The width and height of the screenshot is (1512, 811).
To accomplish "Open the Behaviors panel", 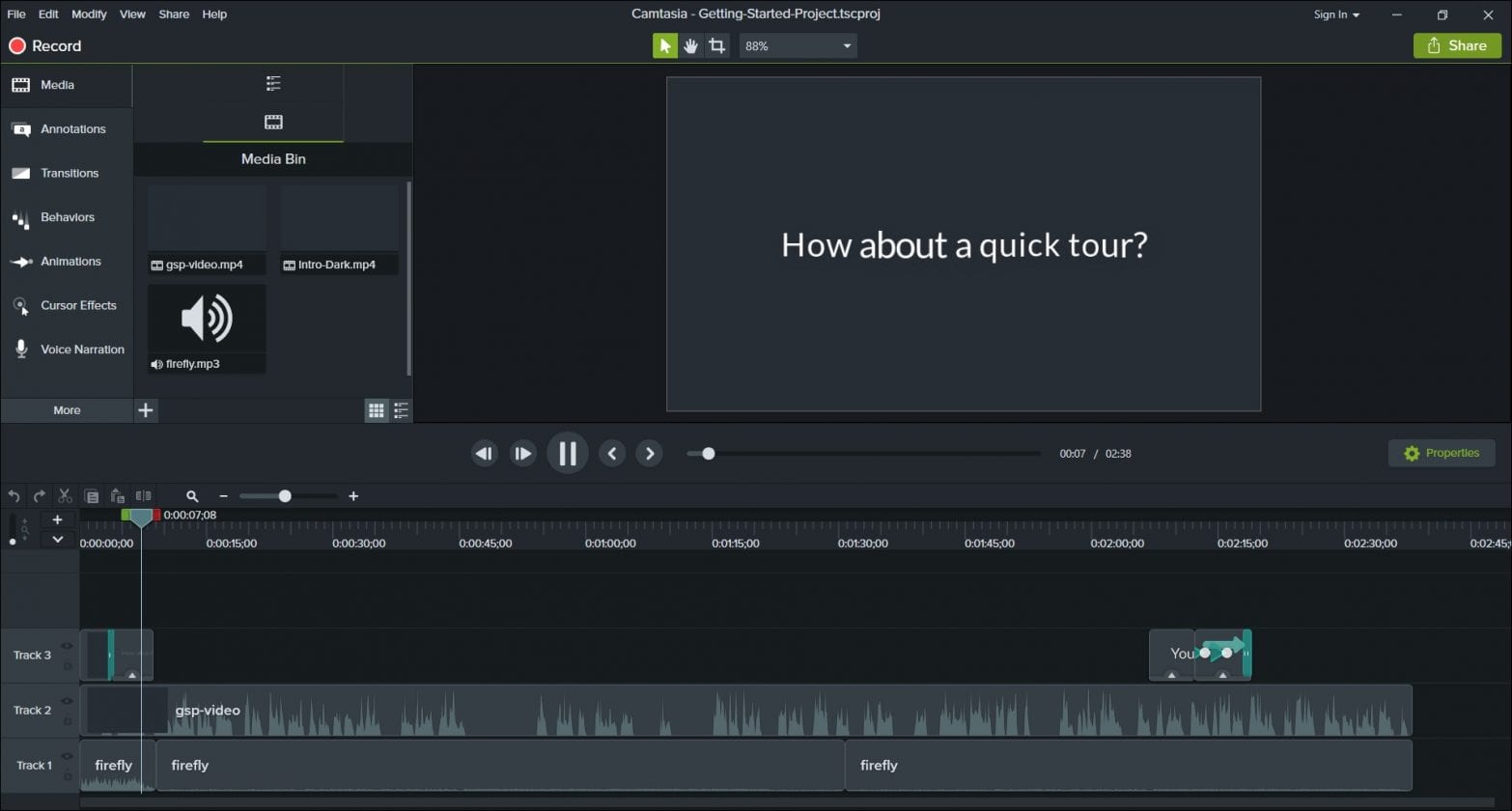I will (x=69, y=217).
